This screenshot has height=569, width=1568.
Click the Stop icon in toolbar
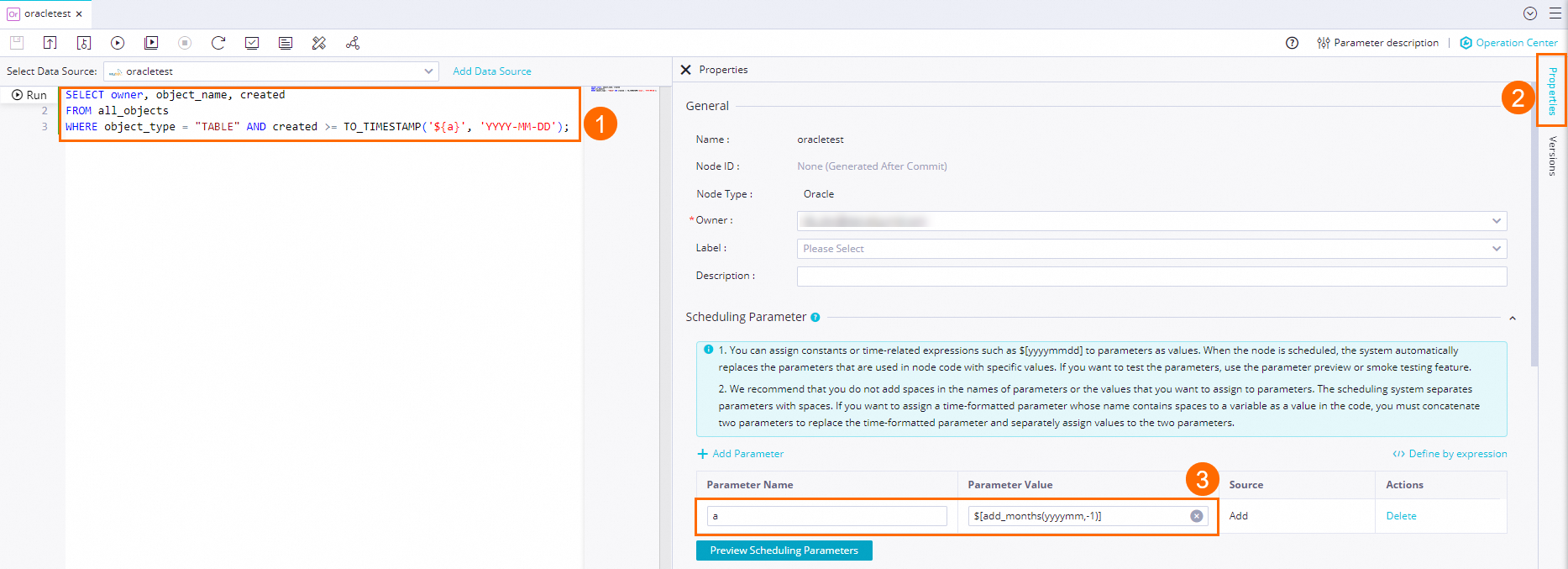185,43
